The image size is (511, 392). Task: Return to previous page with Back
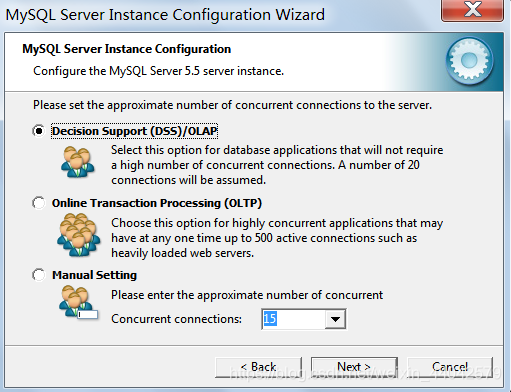click(258, 367)
